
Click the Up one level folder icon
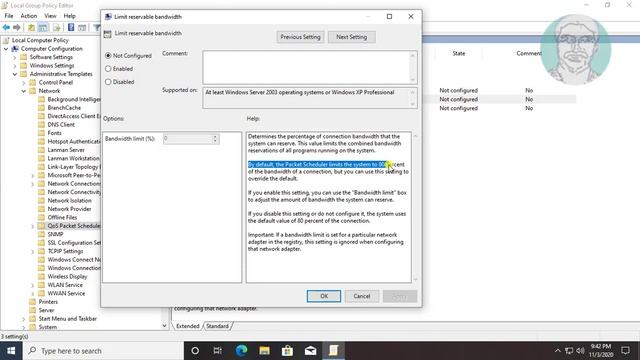(x=31, y=27)
